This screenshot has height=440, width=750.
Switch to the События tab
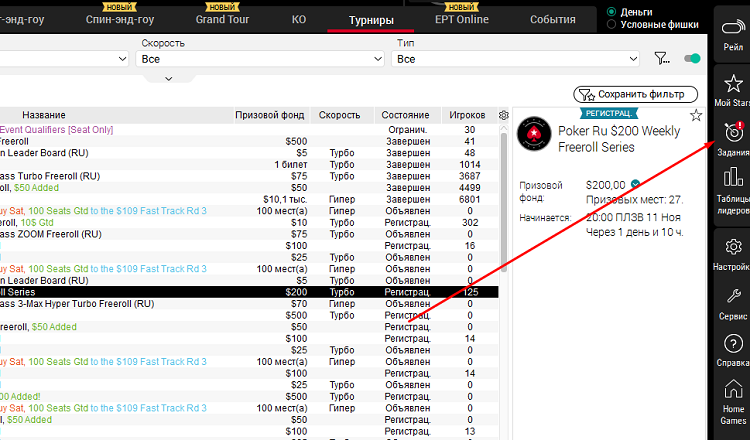553,20
